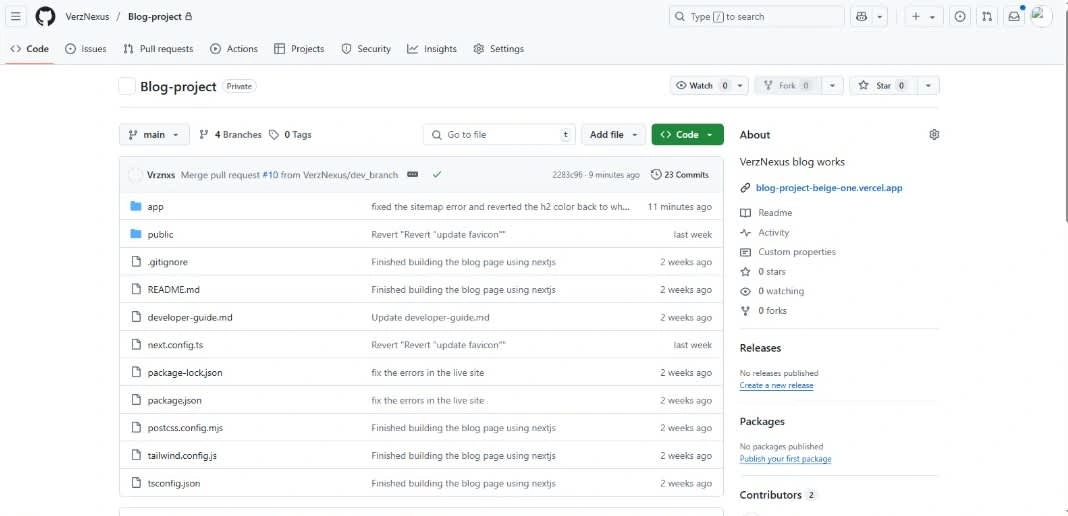Open the Copilot dropdown arrow
The width and height of the screenshot is (1068, 516).
click(x=879, y=16)
